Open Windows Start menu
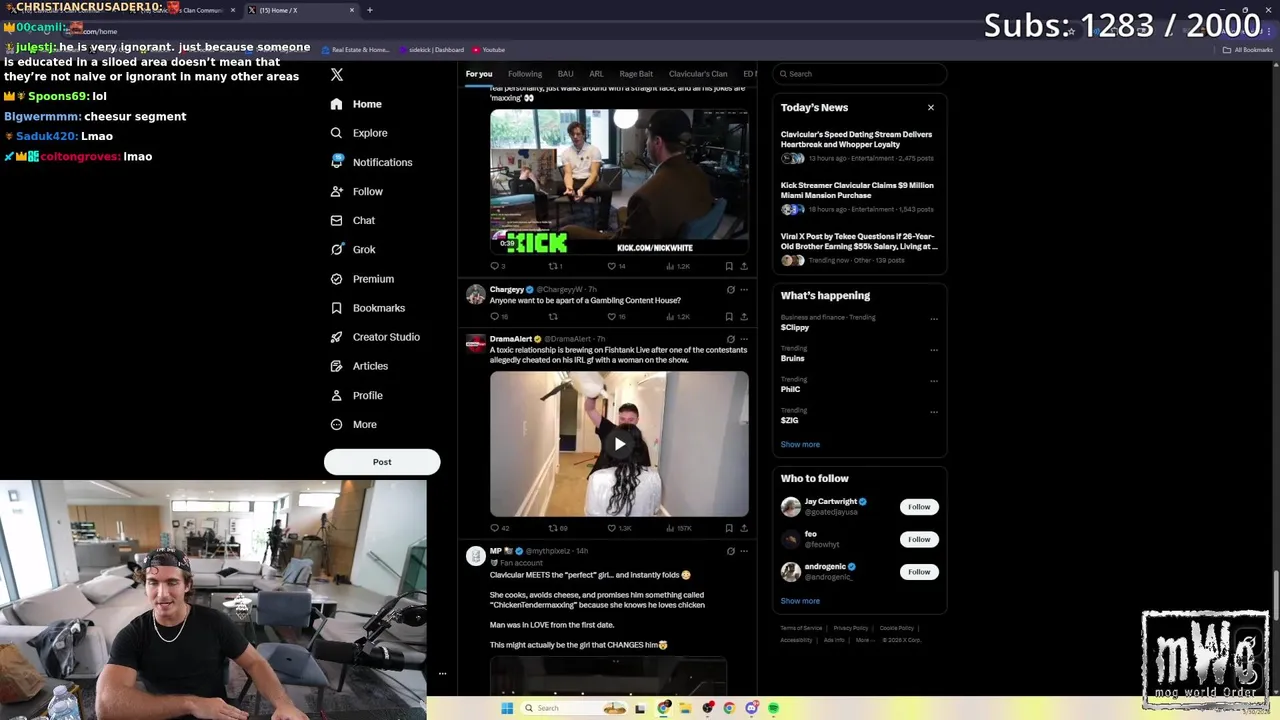This screenshot has width=1280, height=720. coord(507,708)
